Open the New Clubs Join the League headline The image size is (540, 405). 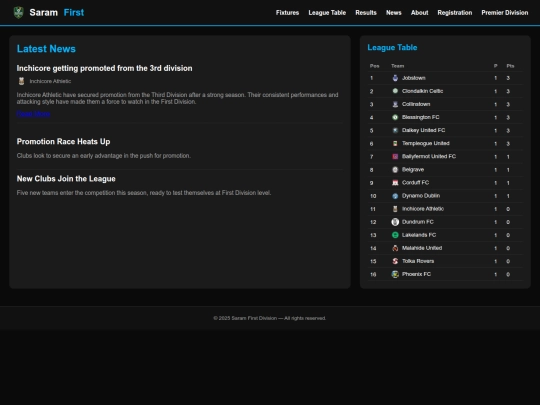(x=66, y=179)
